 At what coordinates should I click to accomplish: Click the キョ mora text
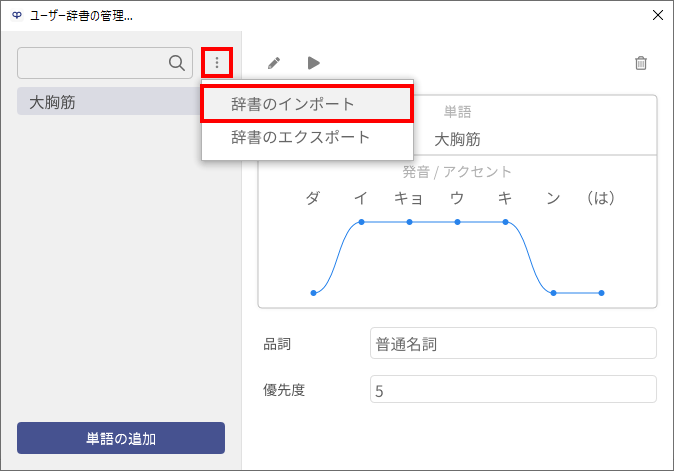pyautogui.click(x=409, y=198)
